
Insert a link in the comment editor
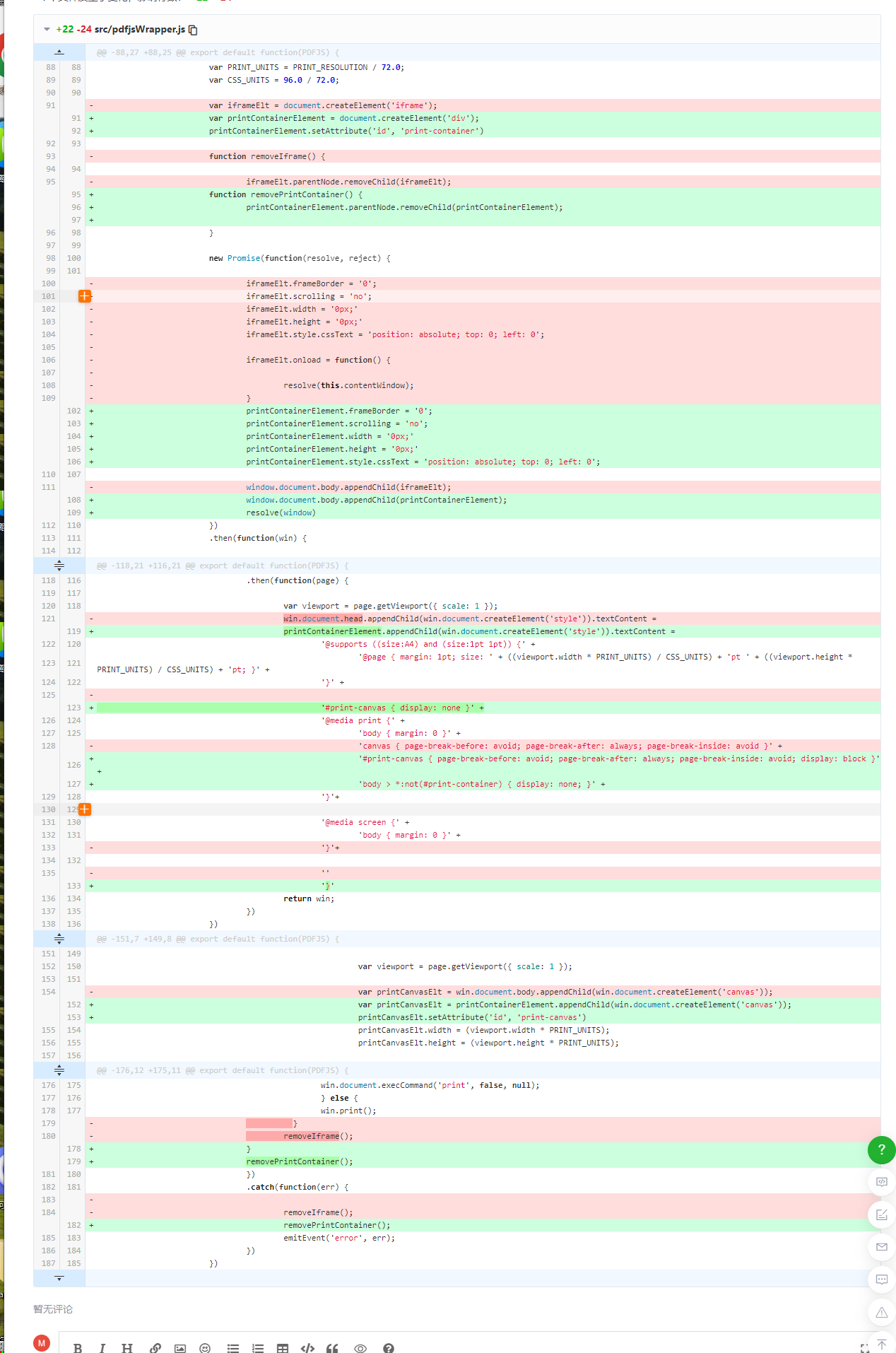pyautogui.click(x=155, y=1348)
